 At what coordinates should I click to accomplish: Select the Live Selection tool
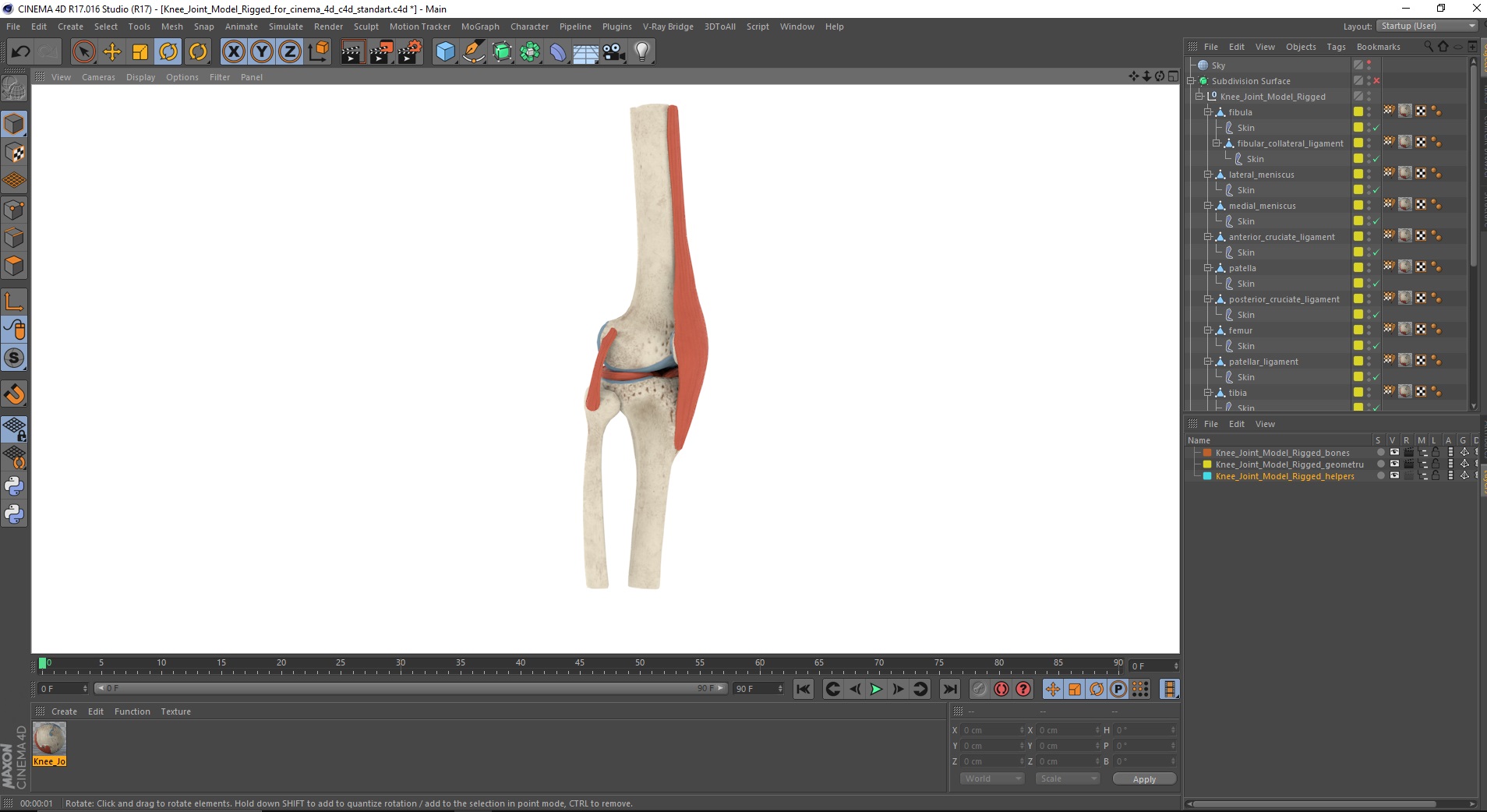tap(83, 52)
